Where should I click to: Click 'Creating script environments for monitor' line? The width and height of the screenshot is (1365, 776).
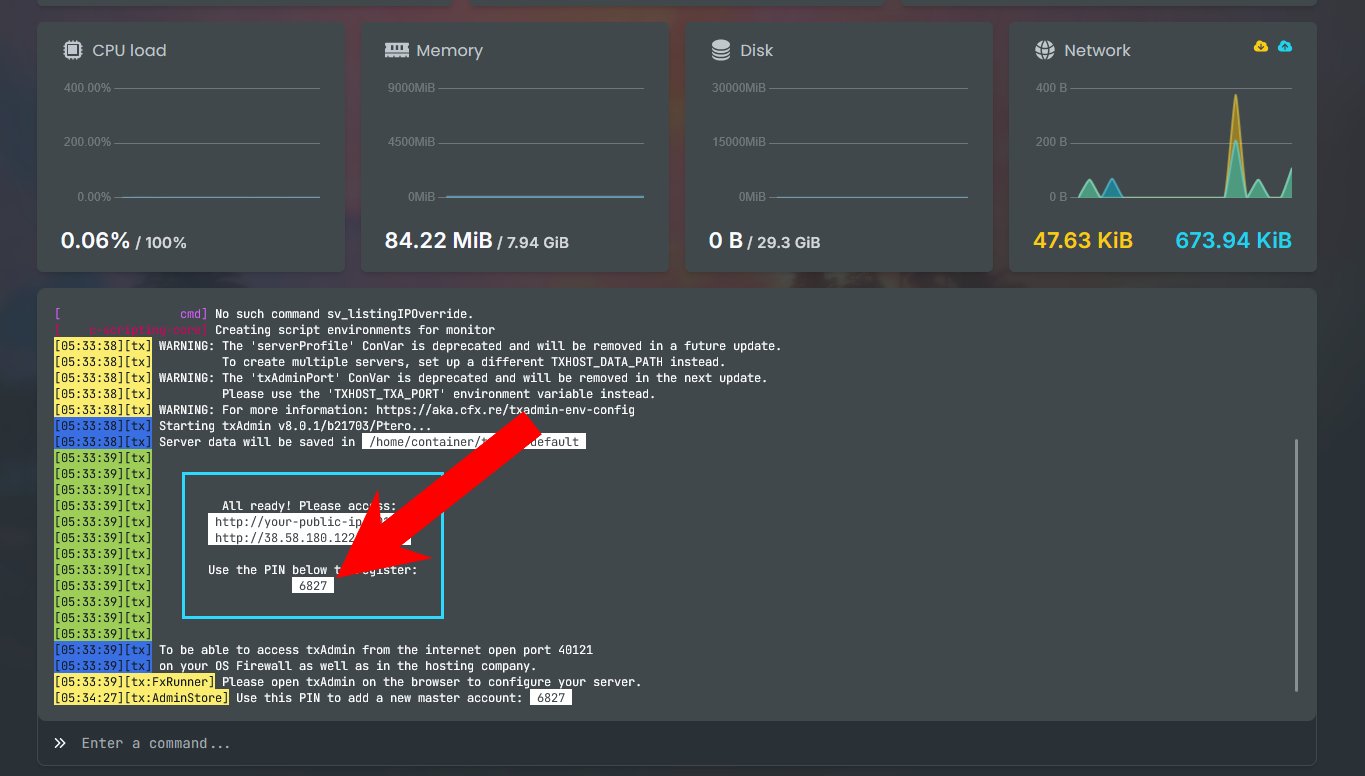point(355,330)
